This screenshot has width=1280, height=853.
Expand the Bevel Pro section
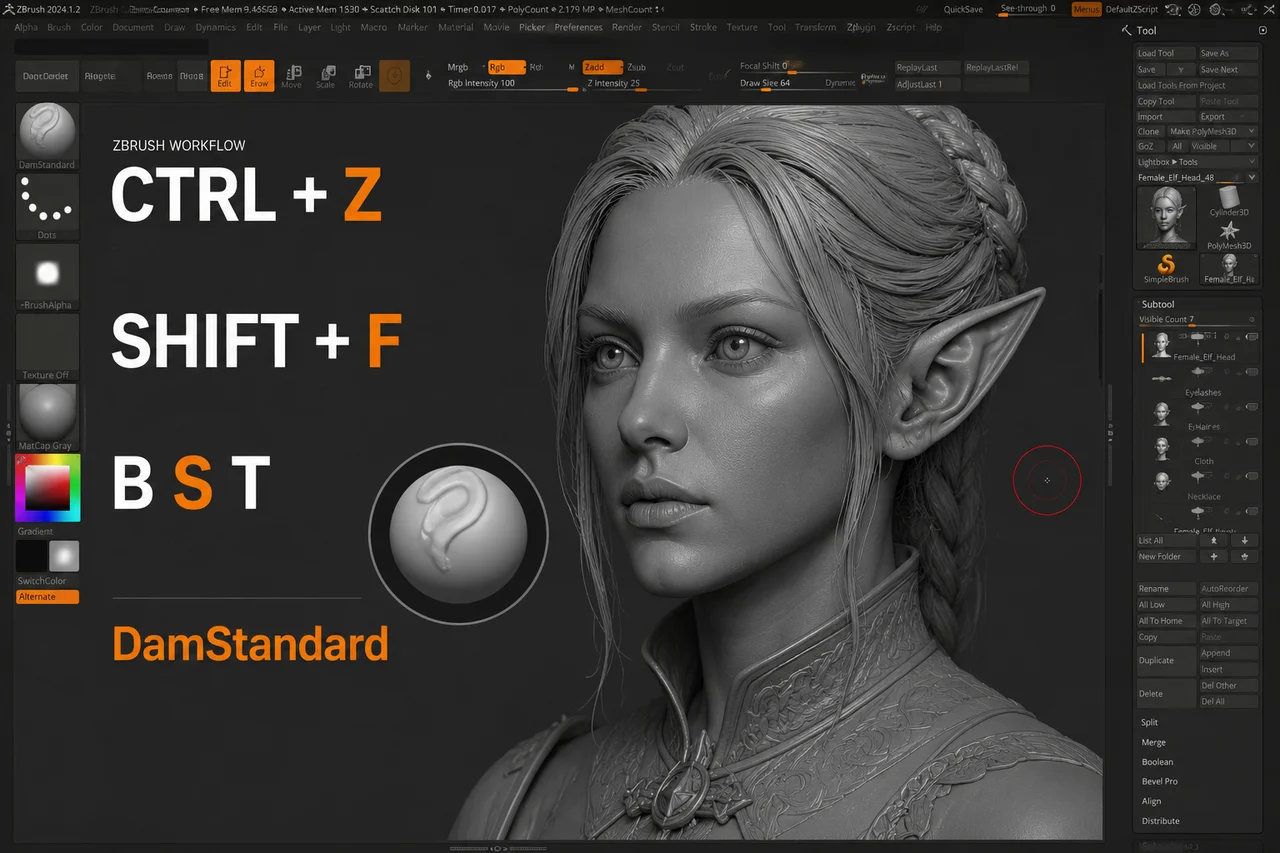click(1159, 781)
